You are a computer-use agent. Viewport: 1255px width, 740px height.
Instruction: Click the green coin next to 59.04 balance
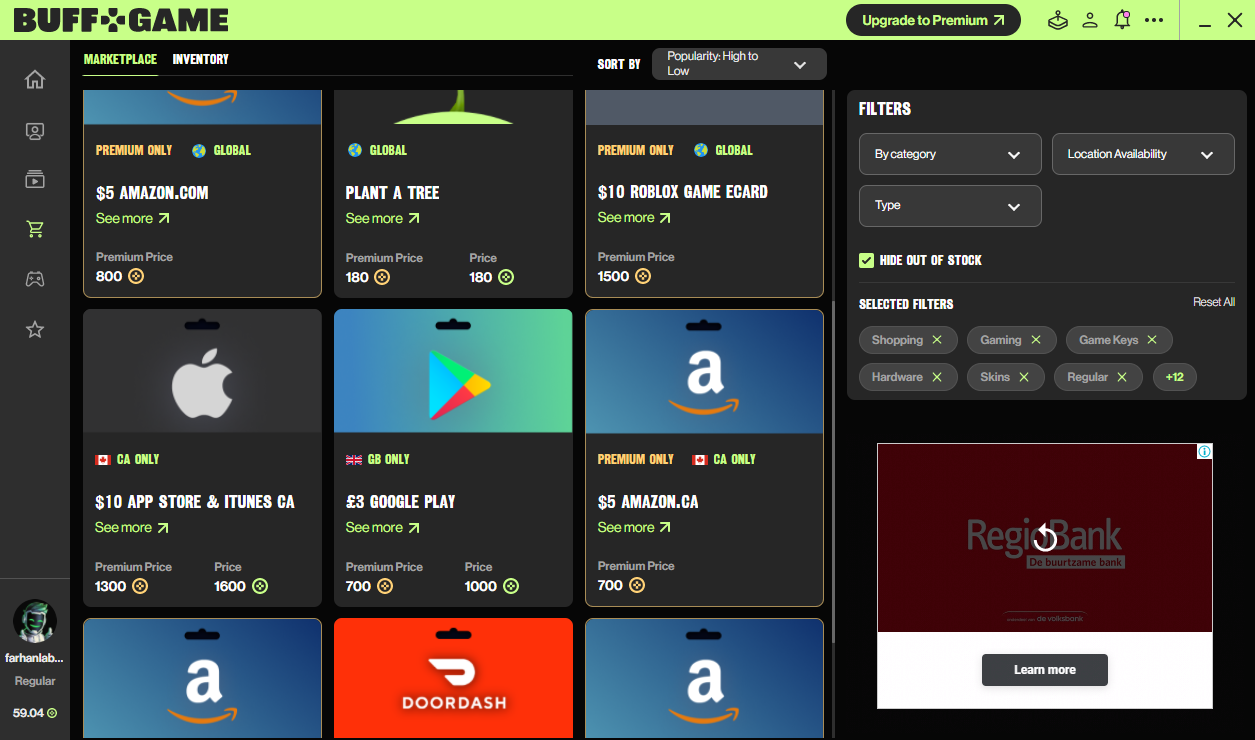point(52,713)
